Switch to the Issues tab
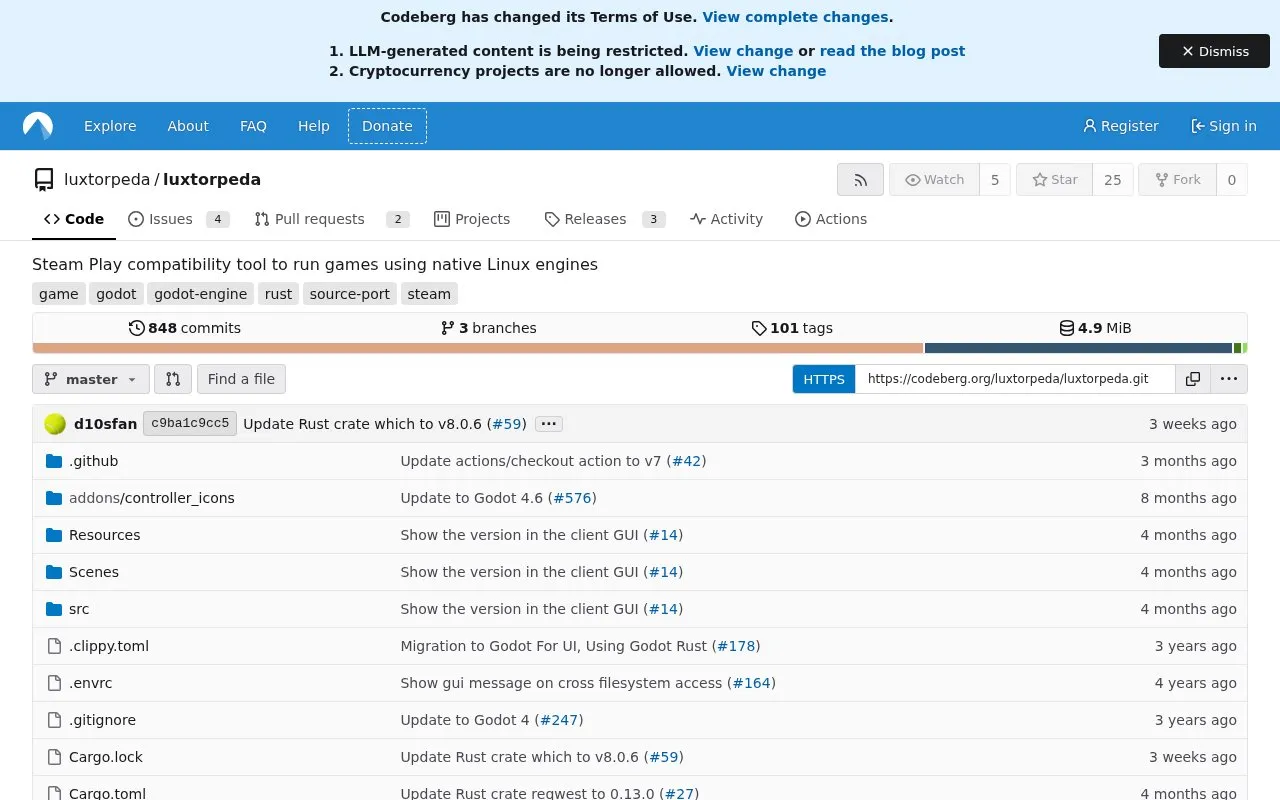 pos(178,219)
